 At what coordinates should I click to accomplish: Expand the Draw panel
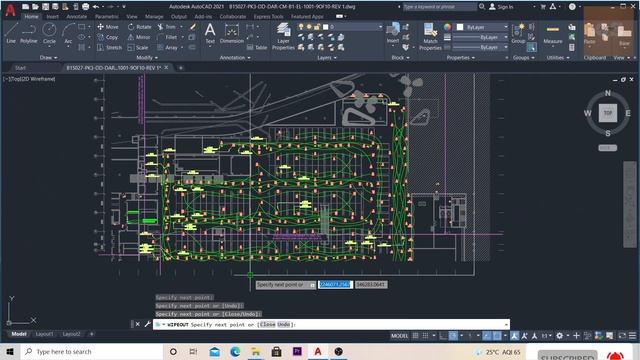[x=49, y=58]
